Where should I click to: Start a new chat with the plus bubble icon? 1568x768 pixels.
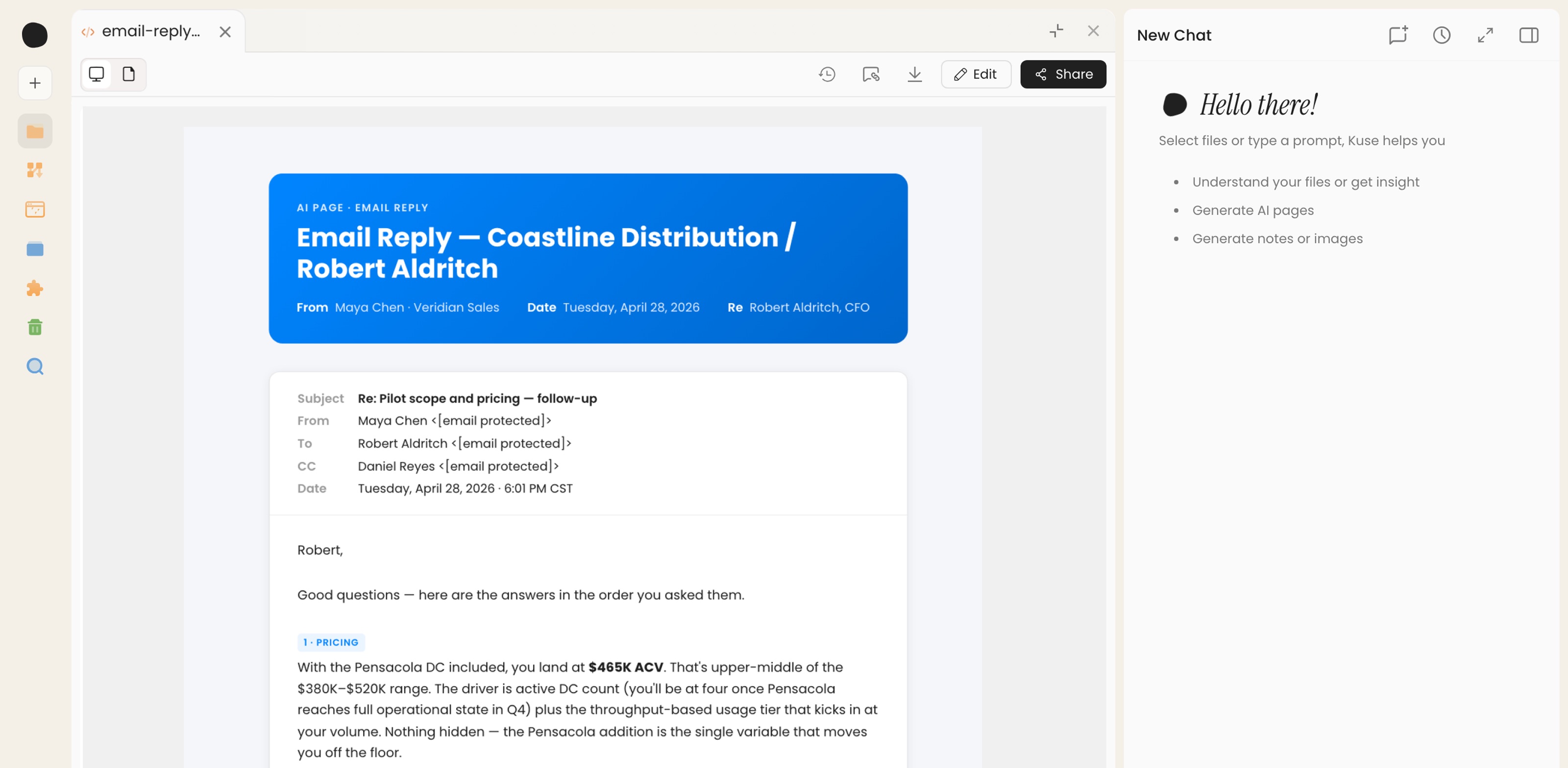(x=1397, y=35)
